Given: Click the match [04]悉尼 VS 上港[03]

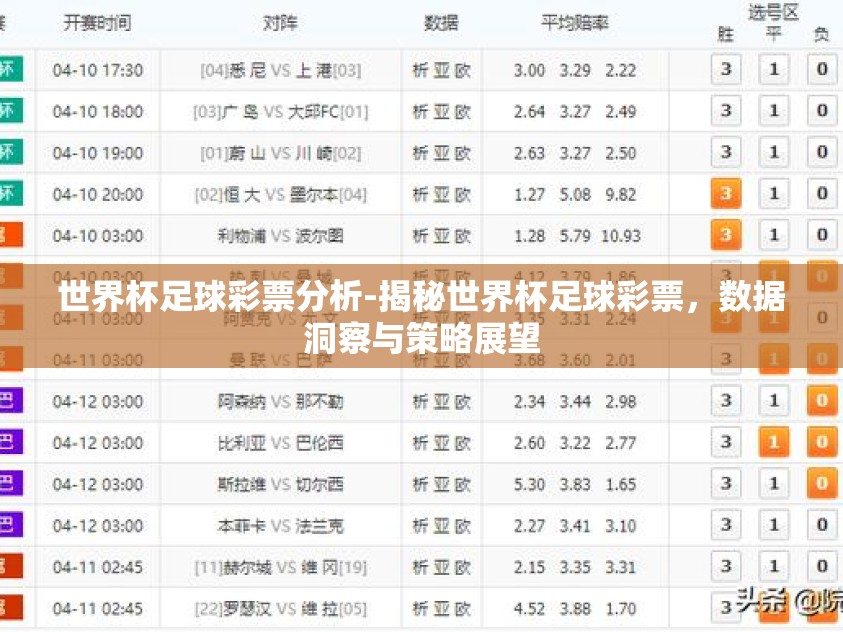Looking at the screenshot, I should 281,70.
